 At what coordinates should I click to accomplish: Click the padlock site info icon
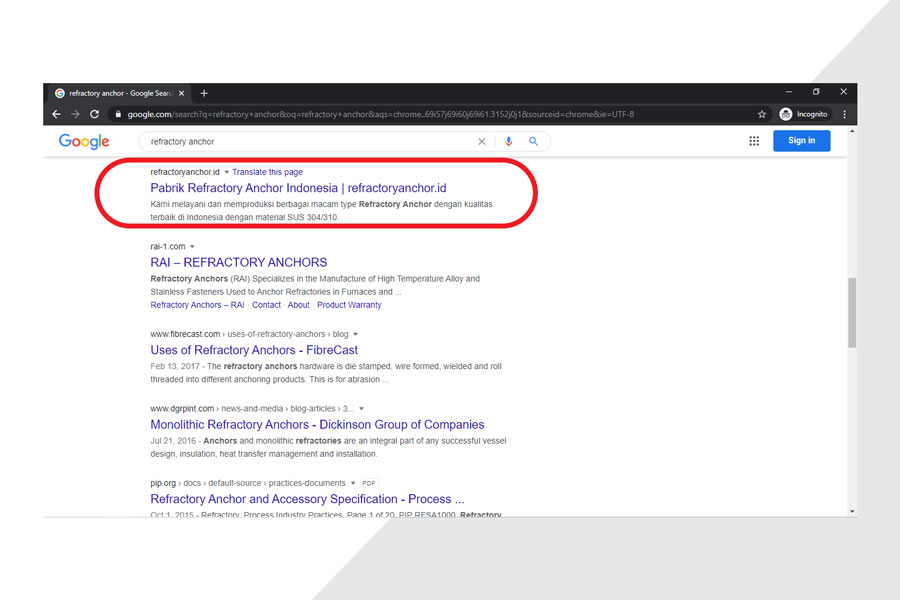[118, 114]
